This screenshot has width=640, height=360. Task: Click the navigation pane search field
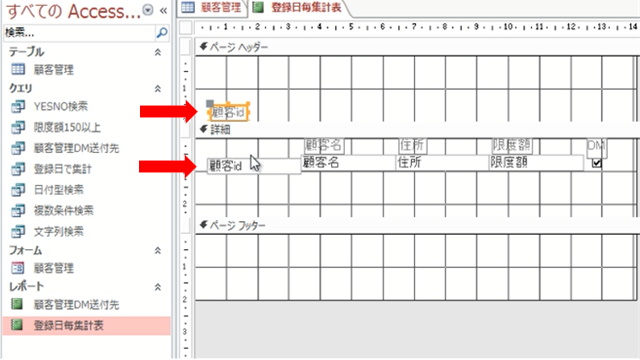coord(80,33)
